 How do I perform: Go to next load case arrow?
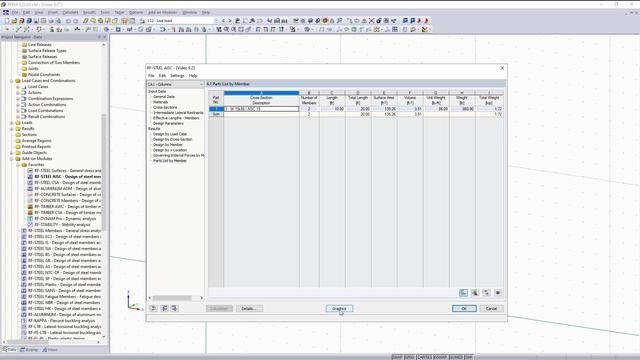[x=230, y=20]
